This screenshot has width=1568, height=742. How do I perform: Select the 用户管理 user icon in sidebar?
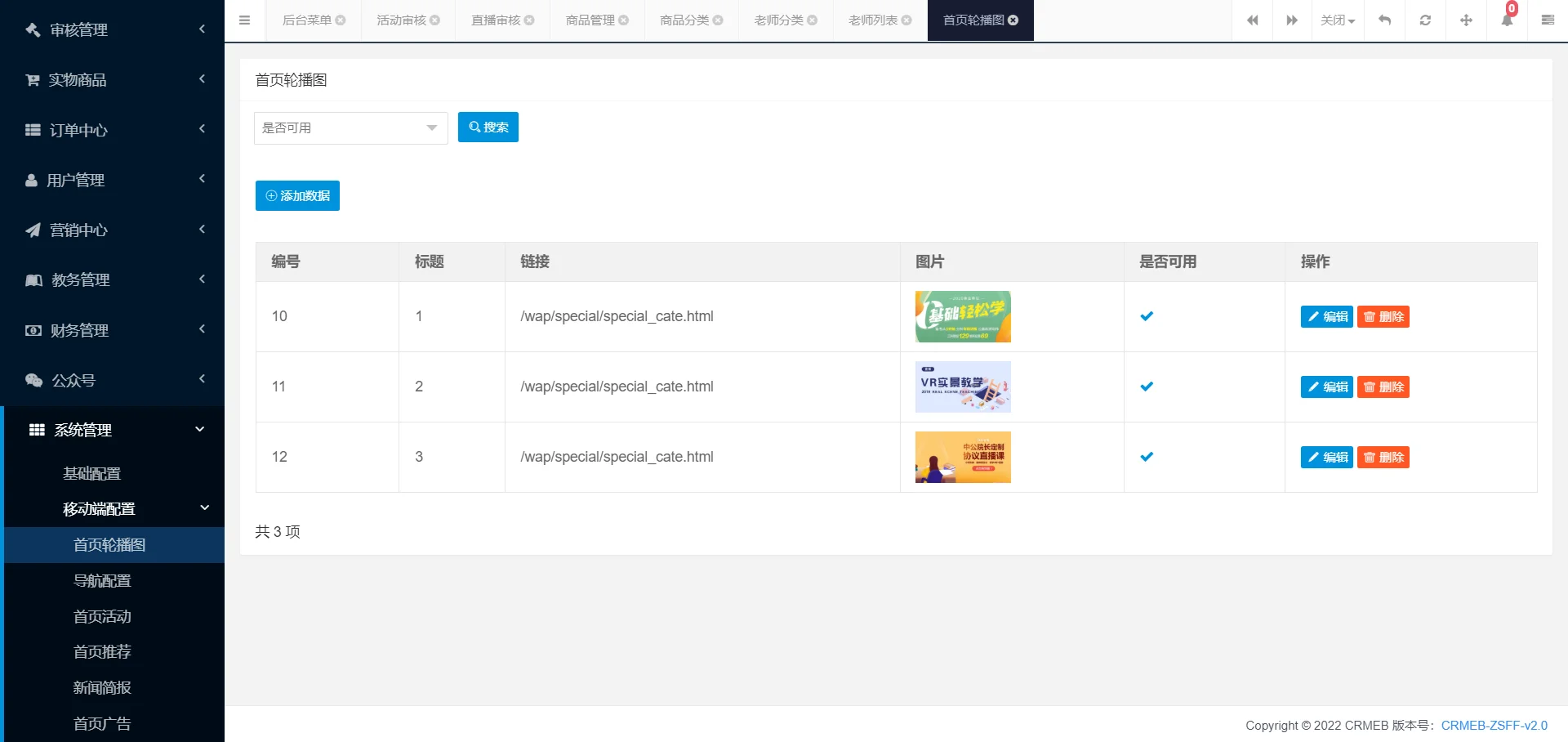coord(32,180)
